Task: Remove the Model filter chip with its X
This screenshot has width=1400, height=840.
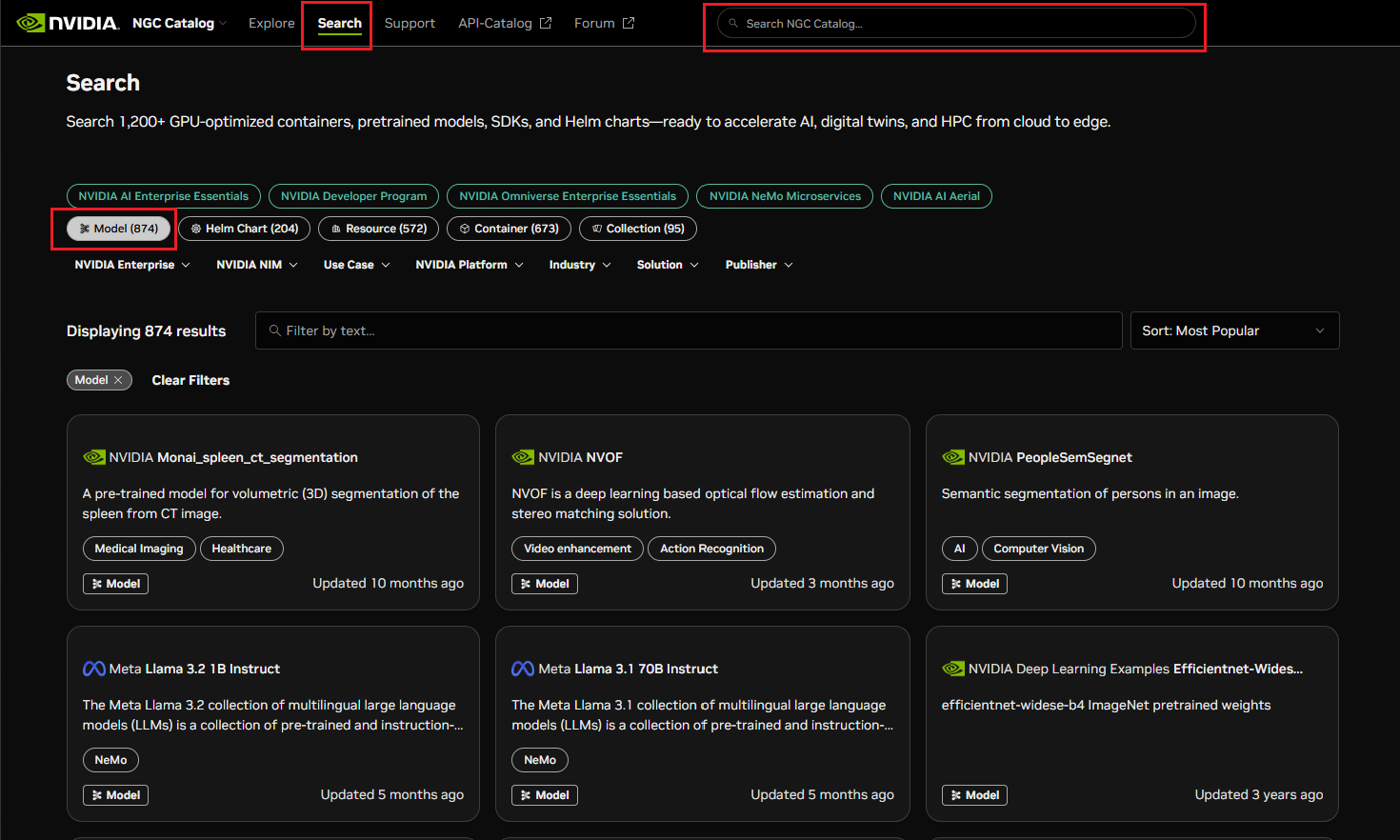Action: (x=118, y=380)
